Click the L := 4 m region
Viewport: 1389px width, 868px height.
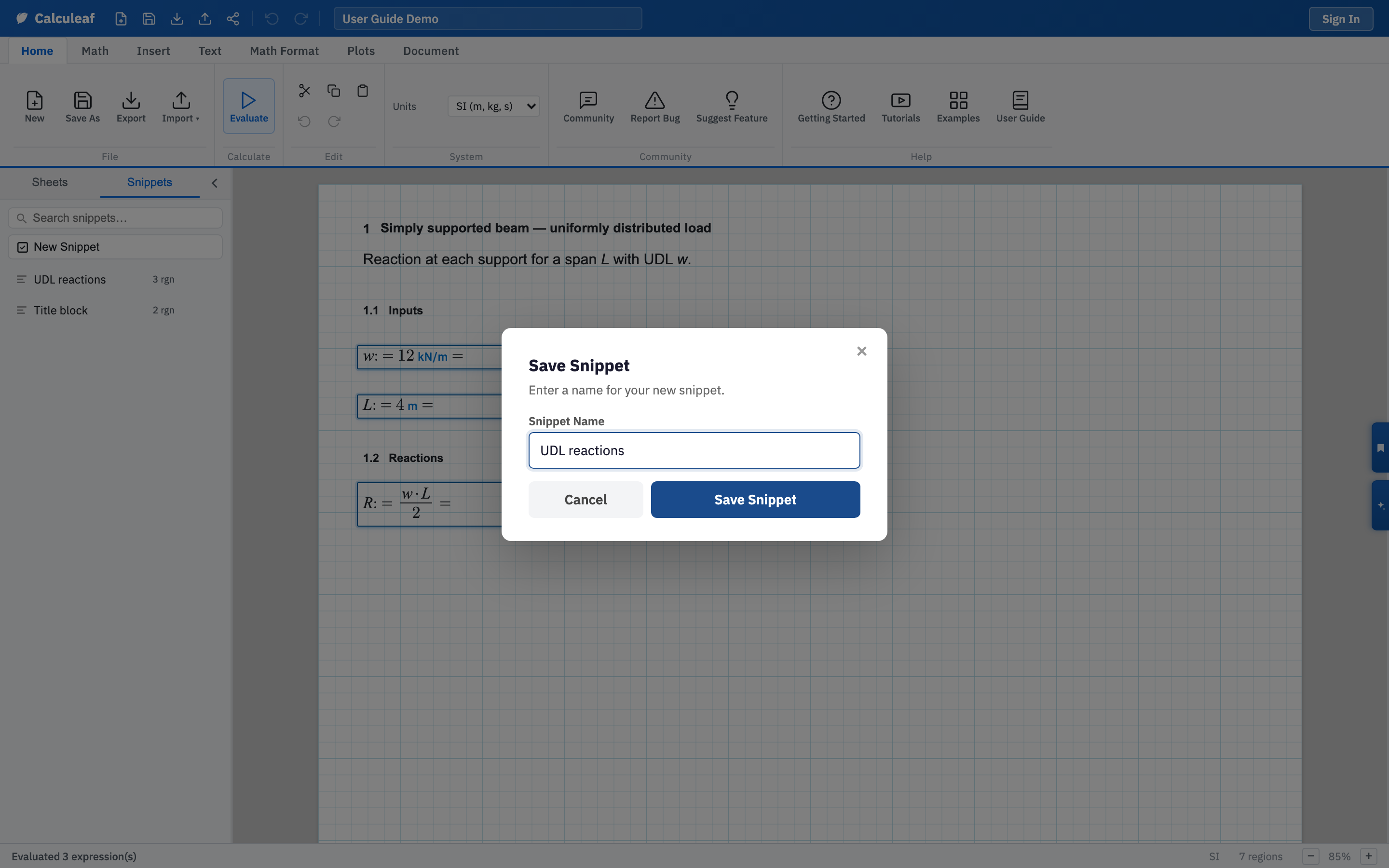pos(429,407)
